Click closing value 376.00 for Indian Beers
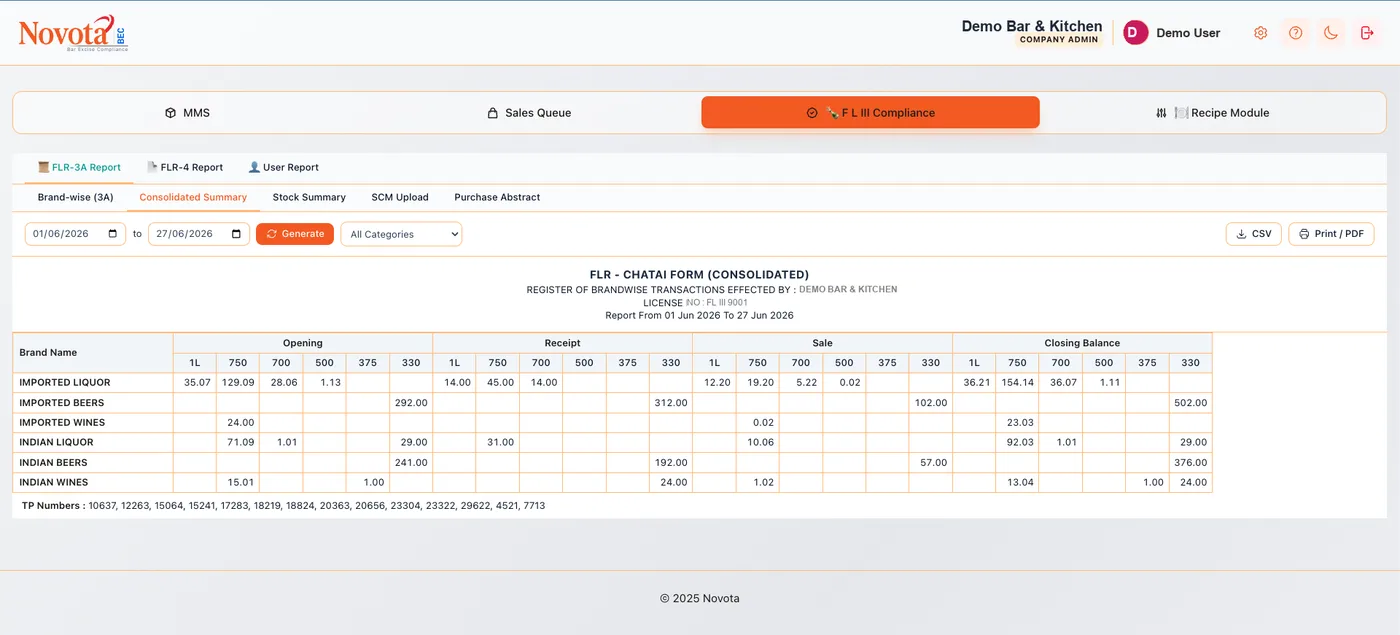The height and width of the screenshot is (635, 1400). (x=1190, y=462)
